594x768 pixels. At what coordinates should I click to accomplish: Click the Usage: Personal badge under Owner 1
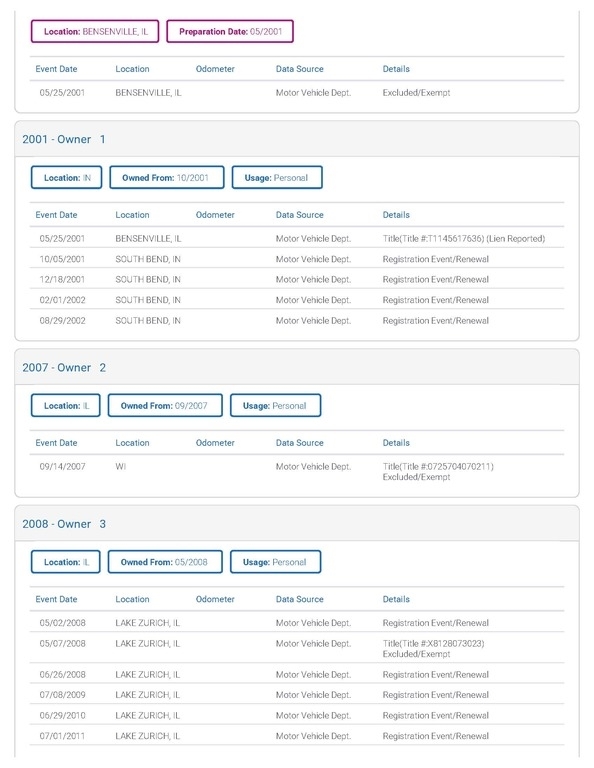coord(277,177)
